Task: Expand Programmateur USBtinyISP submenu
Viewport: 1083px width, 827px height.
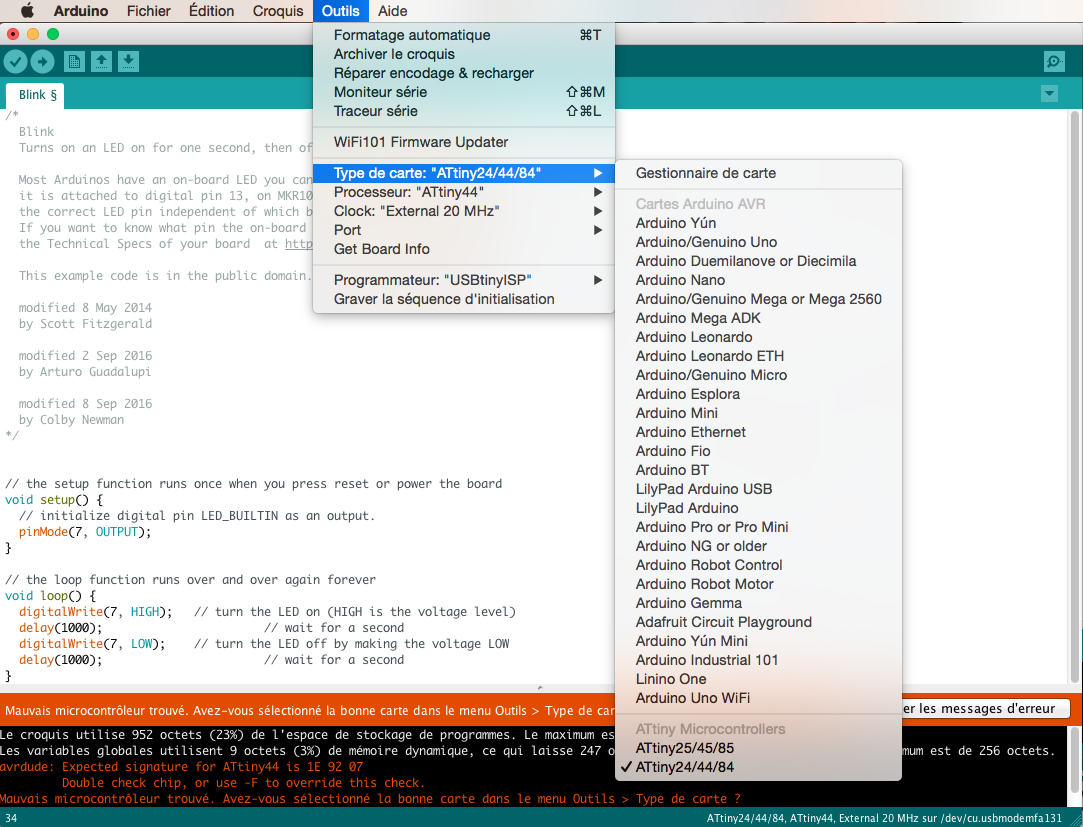Action: point(463,281)
